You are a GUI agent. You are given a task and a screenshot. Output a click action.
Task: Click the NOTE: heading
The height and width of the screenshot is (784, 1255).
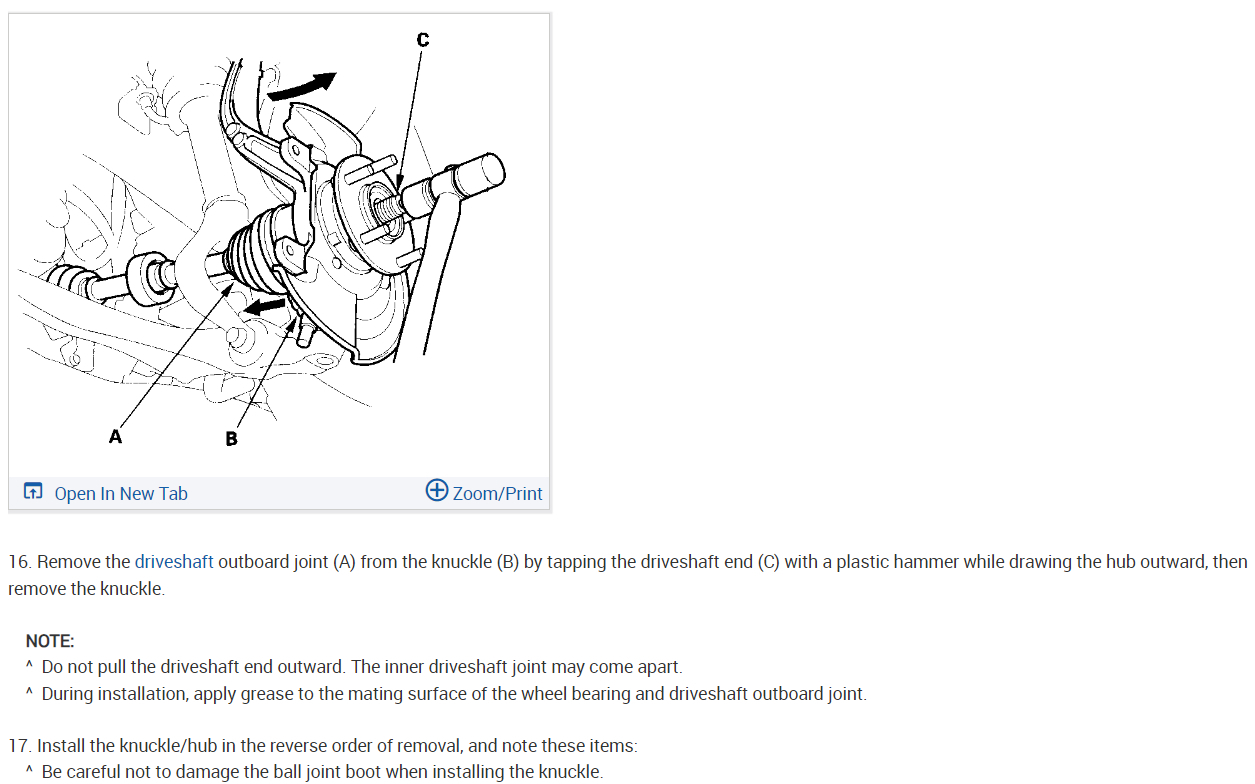tap(50, 641)
